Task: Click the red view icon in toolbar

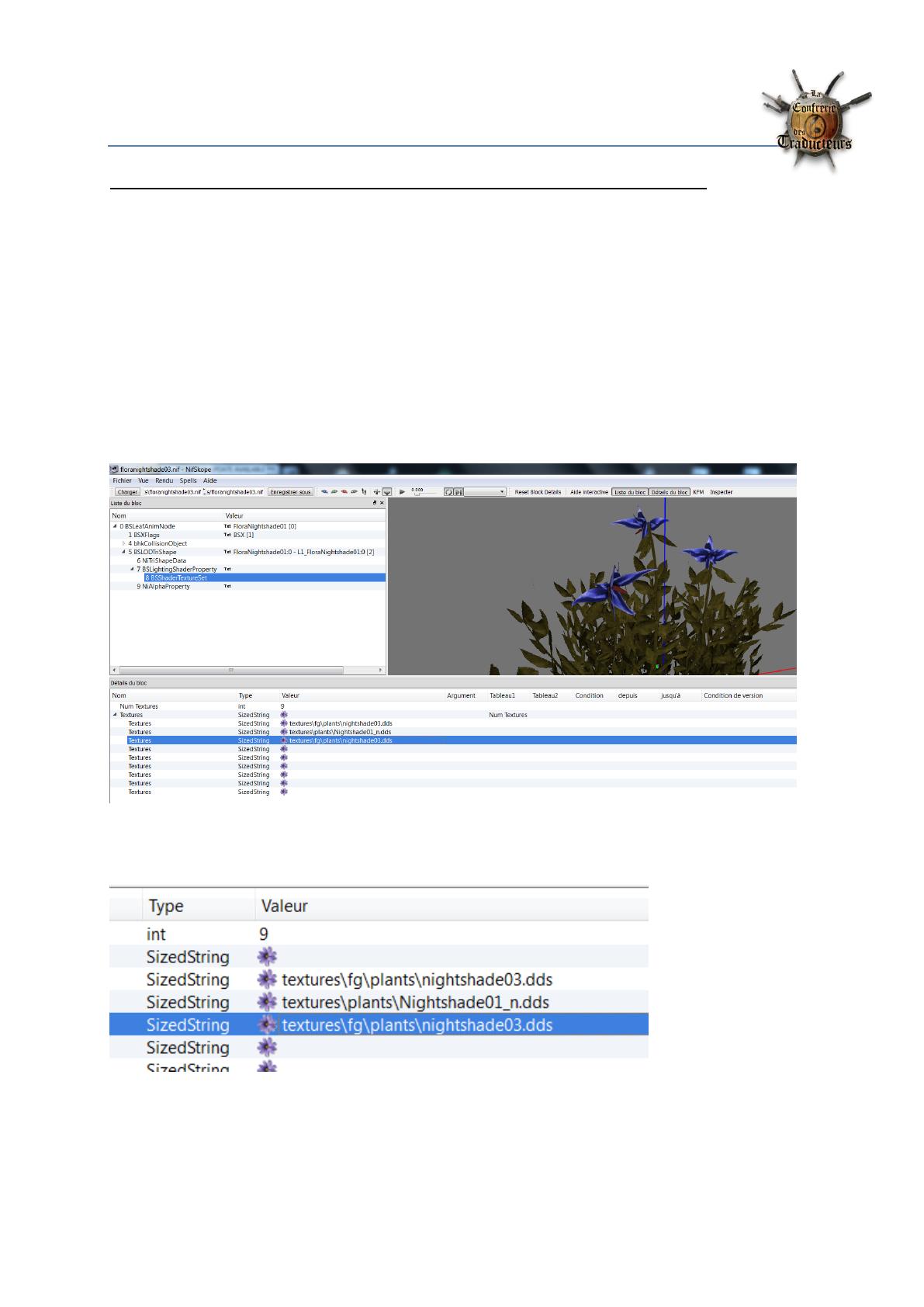Action: pyautogui.click(x=344, y=491)
